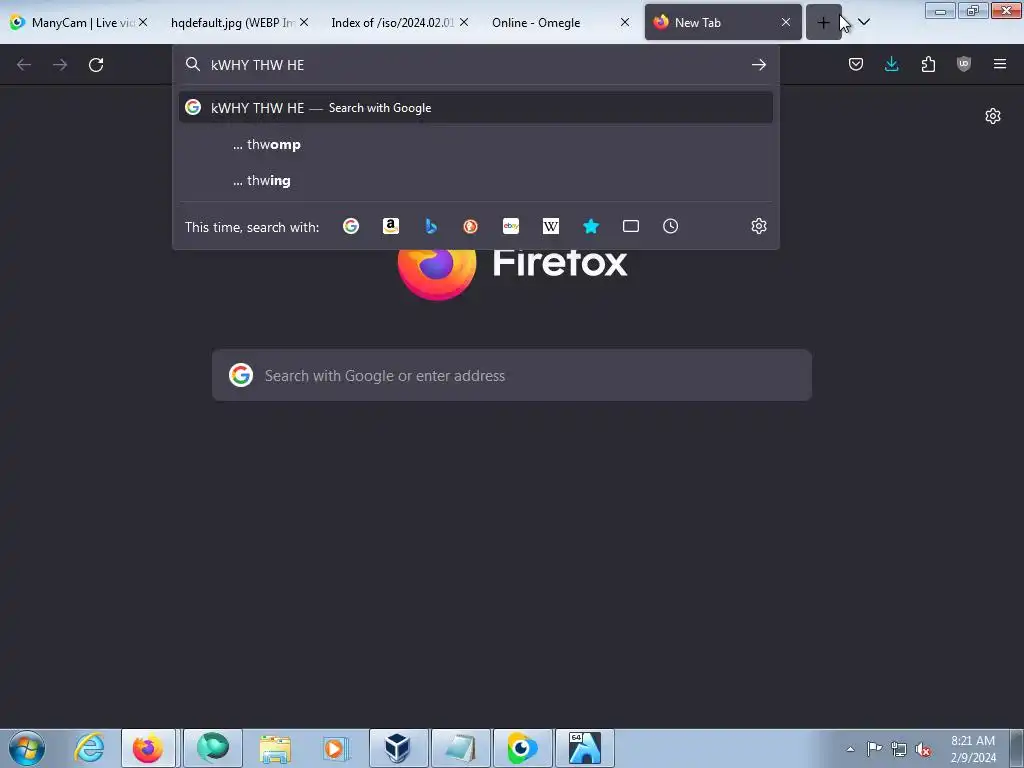1024x768 pixels.
Task: Select 'kWHY THW HE — Search with Google' result
Action: tap(475, 108)
